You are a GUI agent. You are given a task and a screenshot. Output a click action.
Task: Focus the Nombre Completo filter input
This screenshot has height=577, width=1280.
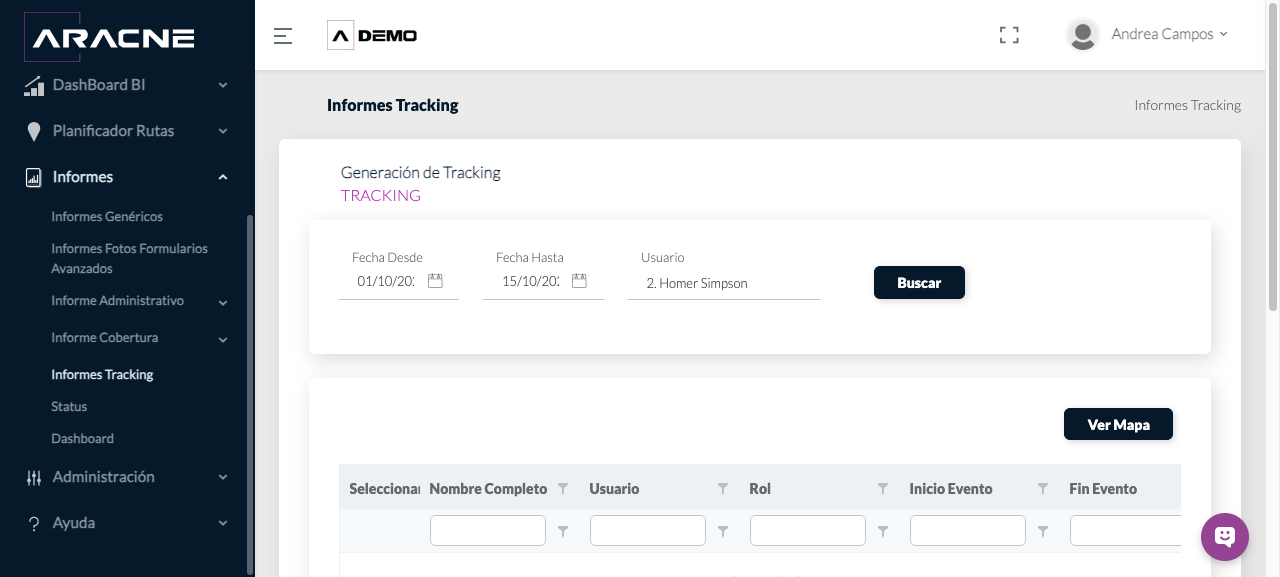(488, 531)
